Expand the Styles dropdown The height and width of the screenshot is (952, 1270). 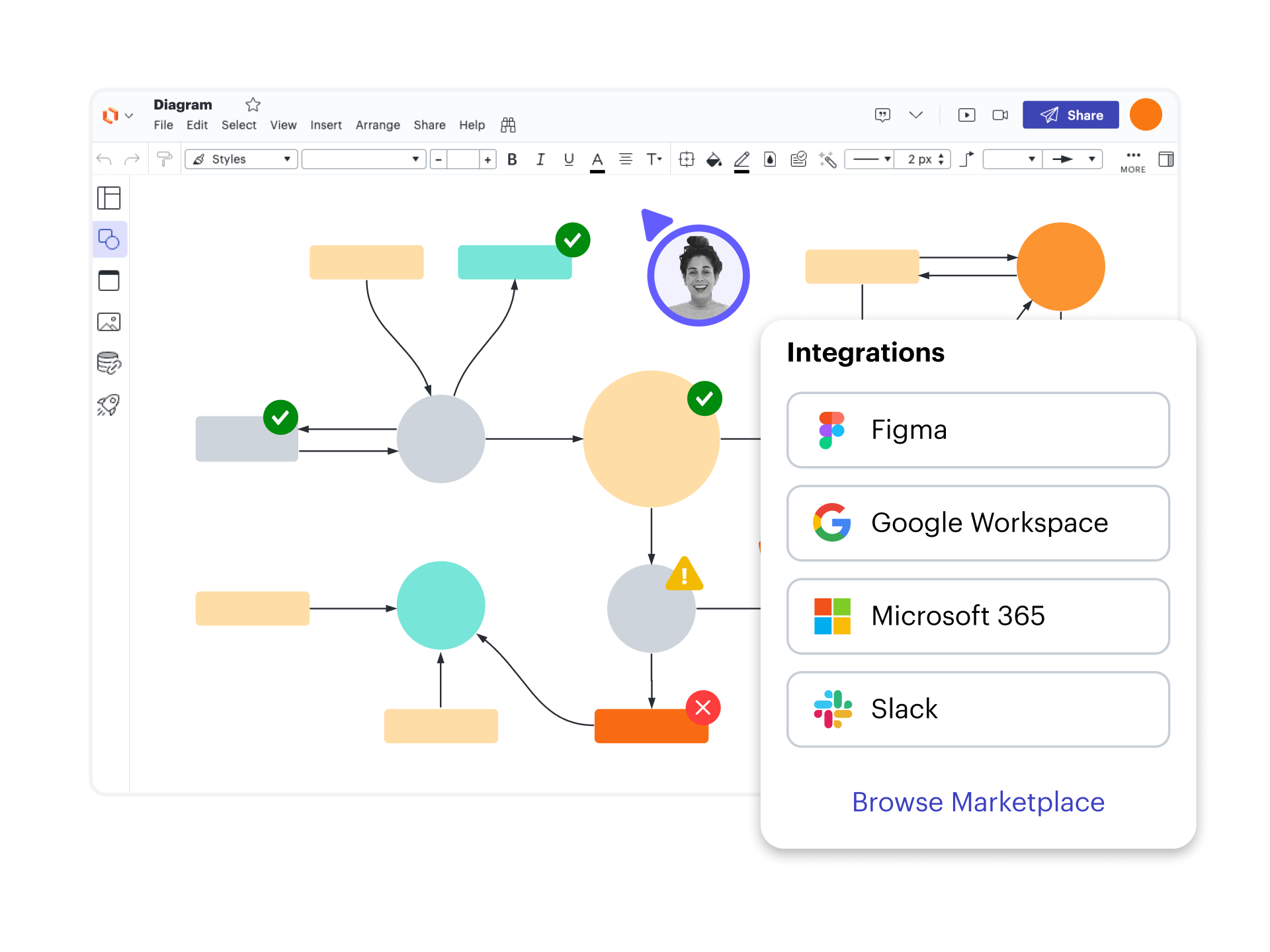coord(241,159)
